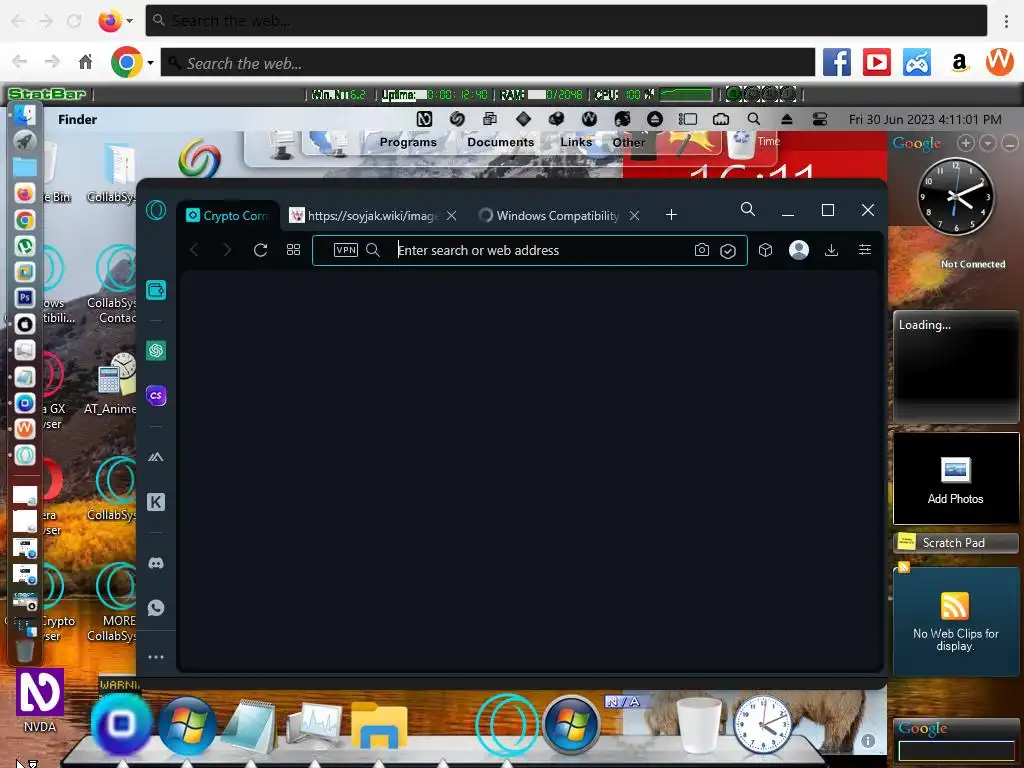Open a new tab with plus button

coord(671,215)
